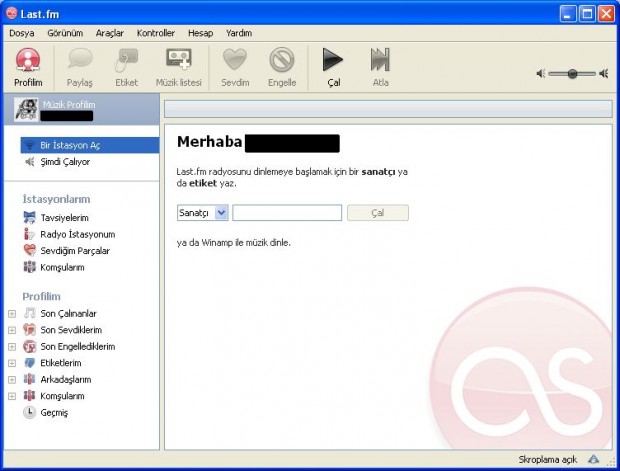Viewport: 620px width, 471px height.
Task: Click the Sevdim heart icon
Action: 235,59
